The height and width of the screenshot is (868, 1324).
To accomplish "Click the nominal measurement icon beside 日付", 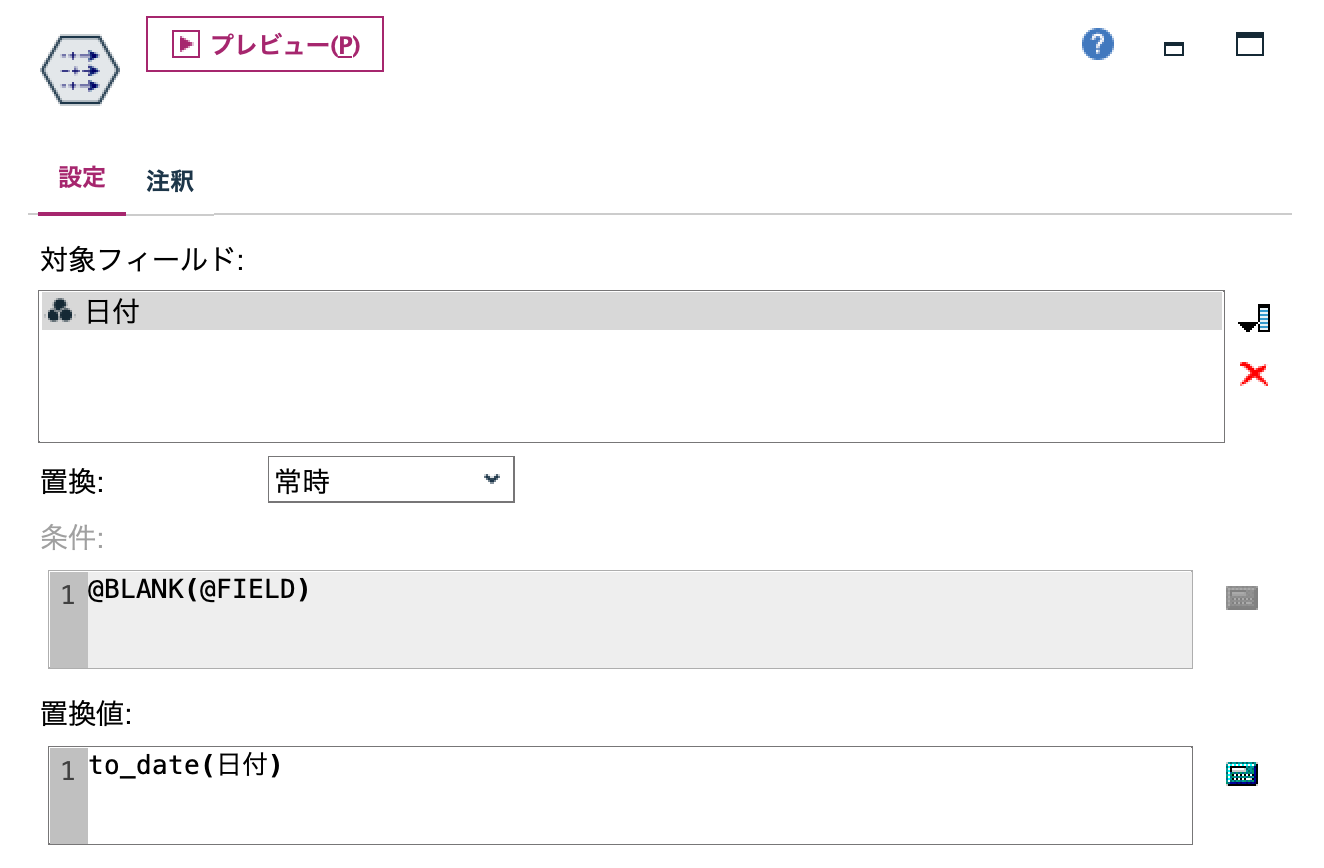I will pyautogui.click(x=59, y=311).
